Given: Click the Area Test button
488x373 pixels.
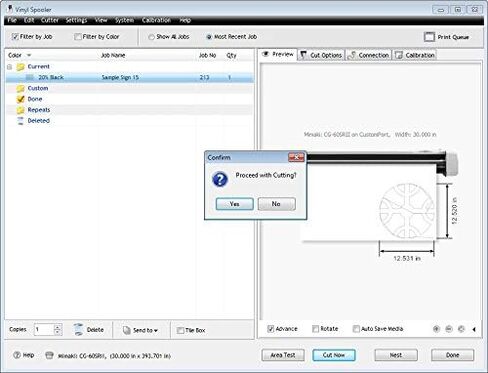Looking at the screenshot, I should [283, 355].
